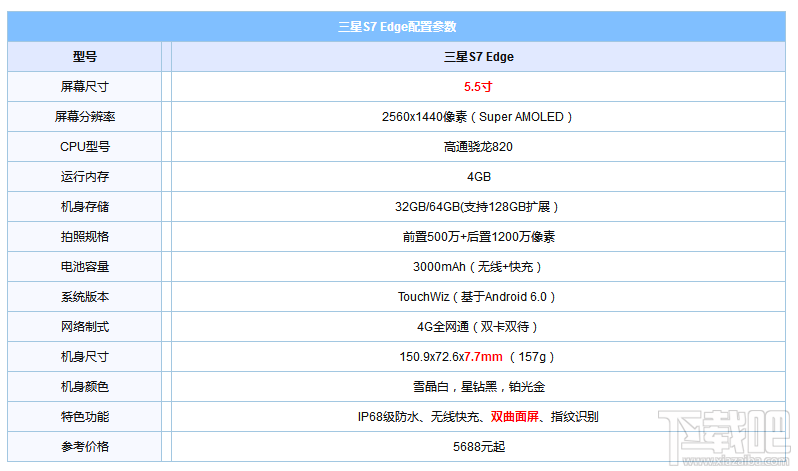The width and height of the screenshot is (798, 471).
Task: Click the table title 三星S7 Edge配置参数
Action: 397,26
